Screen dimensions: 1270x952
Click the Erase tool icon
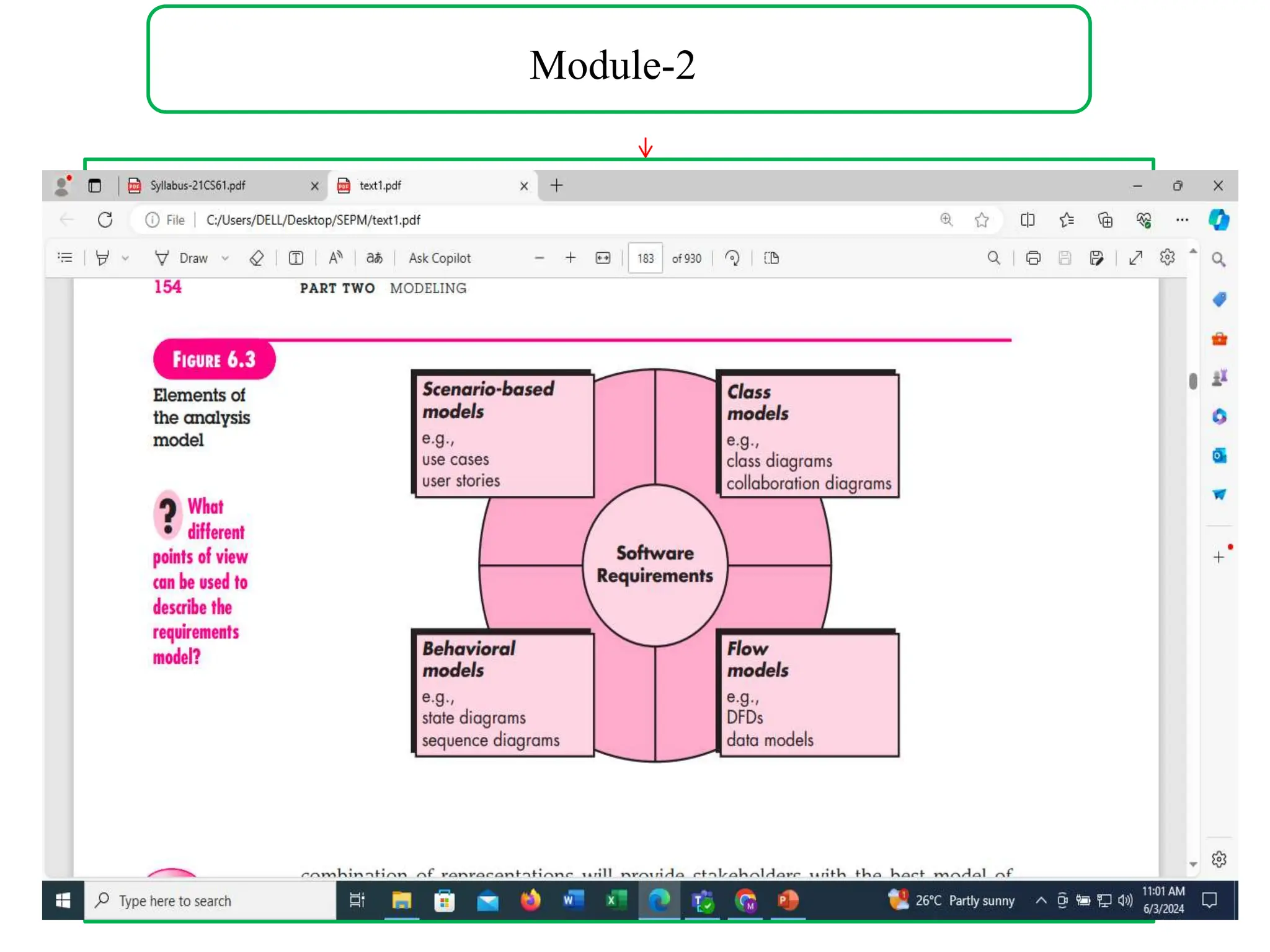coord(256,258)
